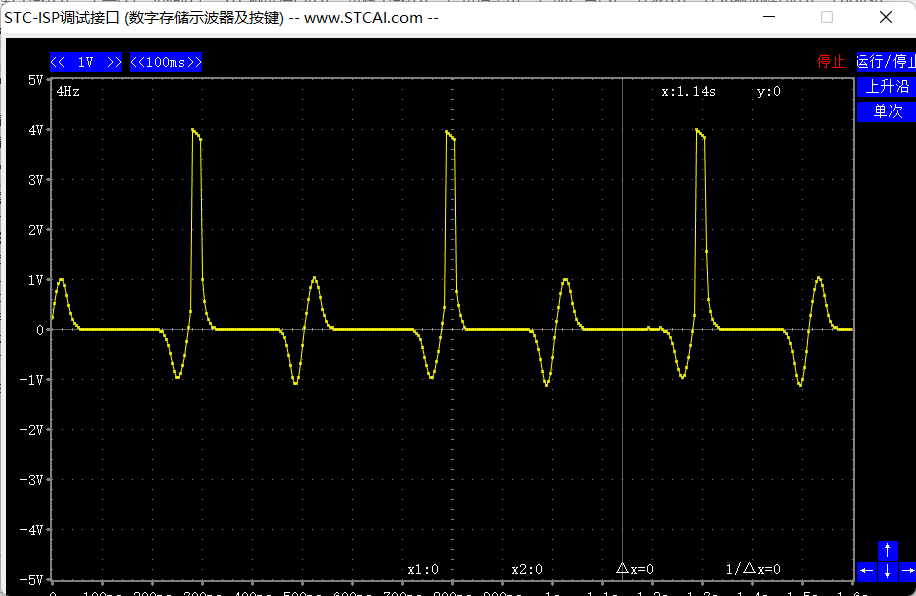916x596 pixels.
Task: Maximize the STC-ISP oscilloscope window
Action: tap(827, 17)
